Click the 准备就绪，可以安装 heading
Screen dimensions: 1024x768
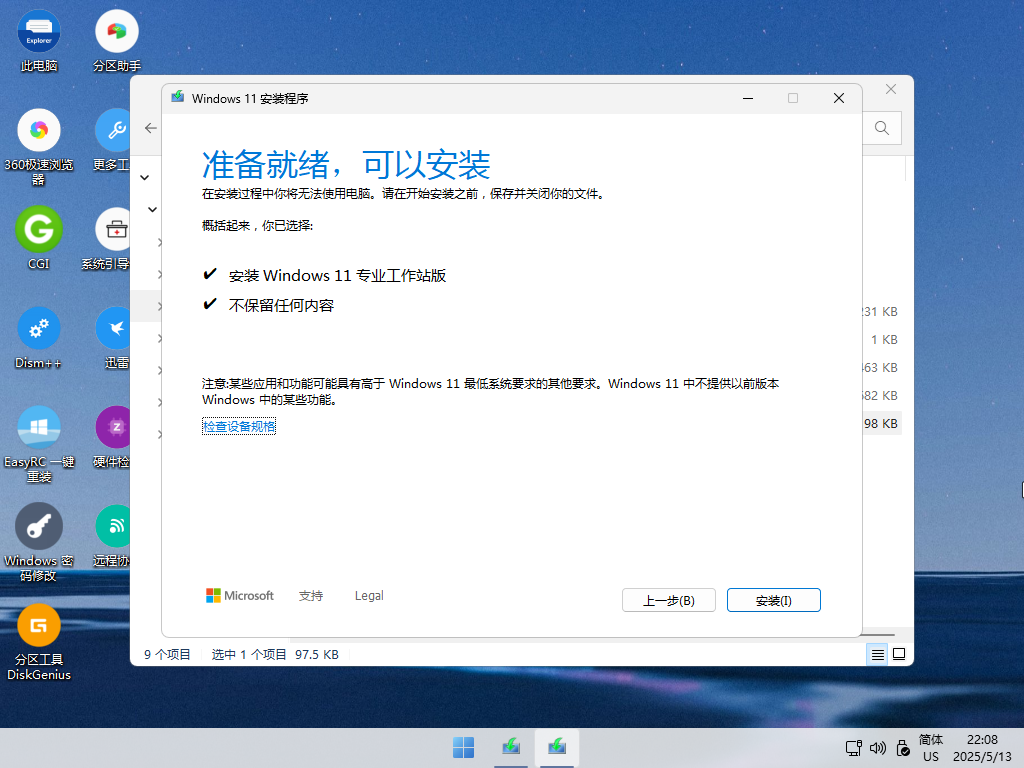coord(346,164)
